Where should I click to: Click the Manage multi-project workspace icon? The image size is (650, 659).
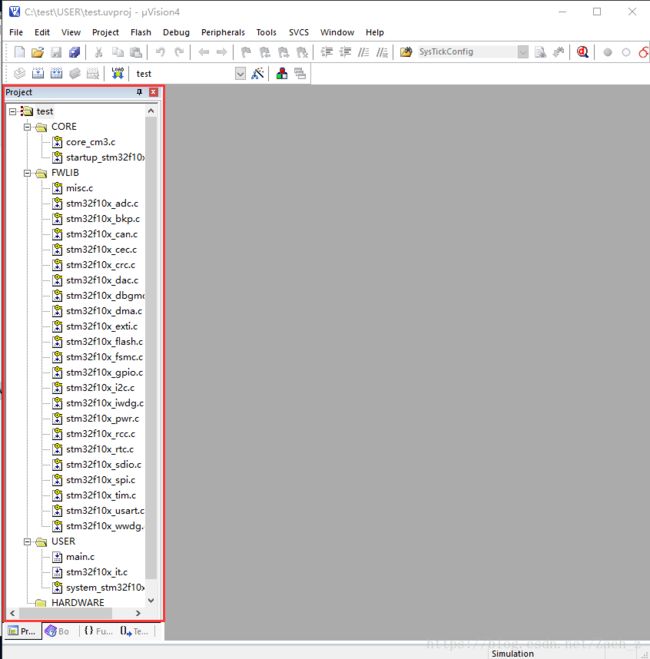point(300,74)
